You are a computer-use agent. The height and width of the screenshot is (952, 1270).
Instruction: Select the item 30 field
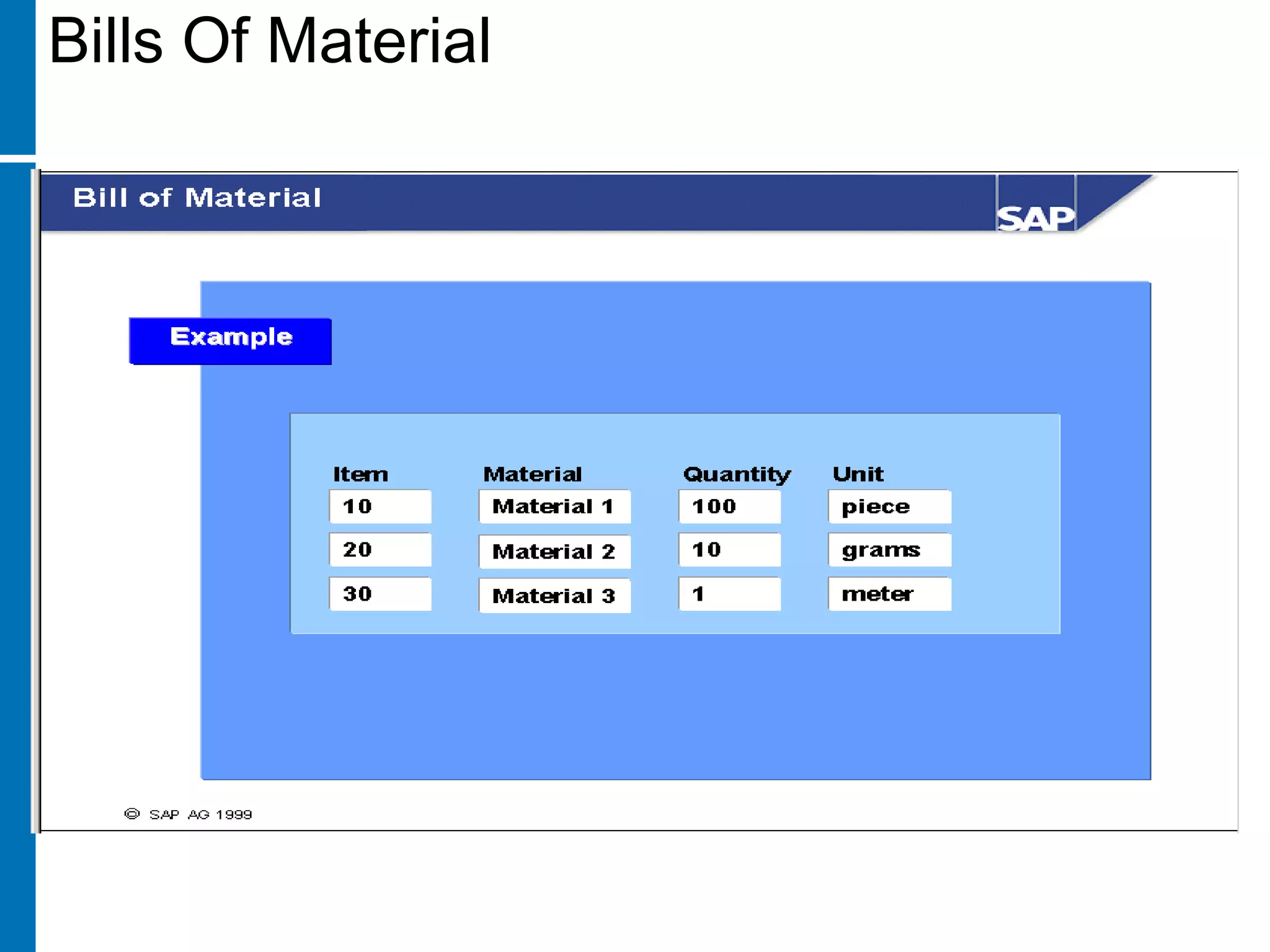380,594
